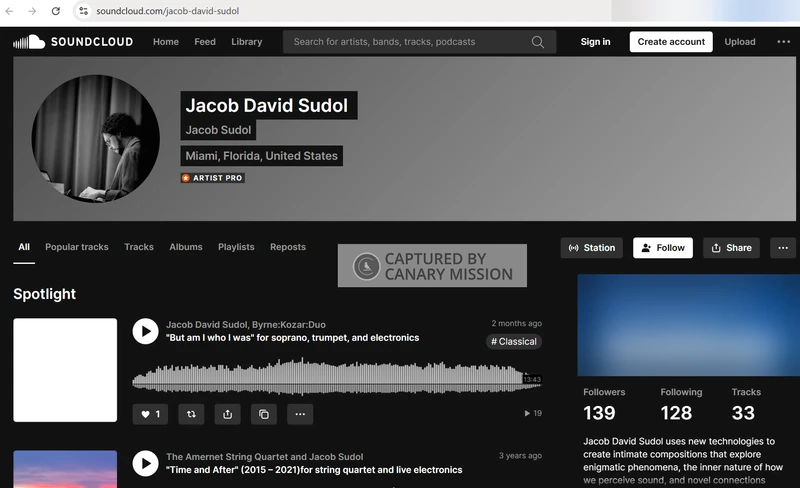Click the "2 months ago" timestamp
The height and width of the screenshot is (488, 800).
(516, 324)
